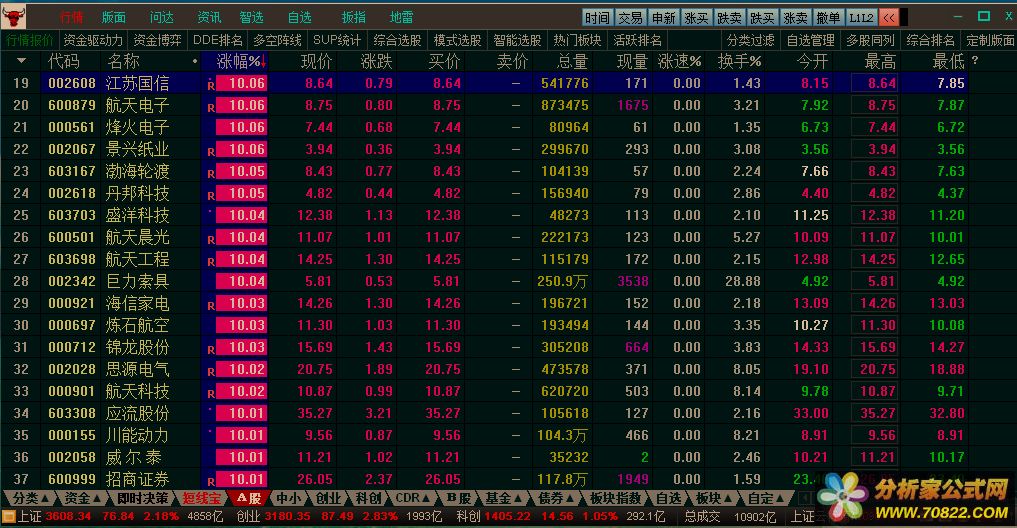Open the 分类过滤 tab

750,40
